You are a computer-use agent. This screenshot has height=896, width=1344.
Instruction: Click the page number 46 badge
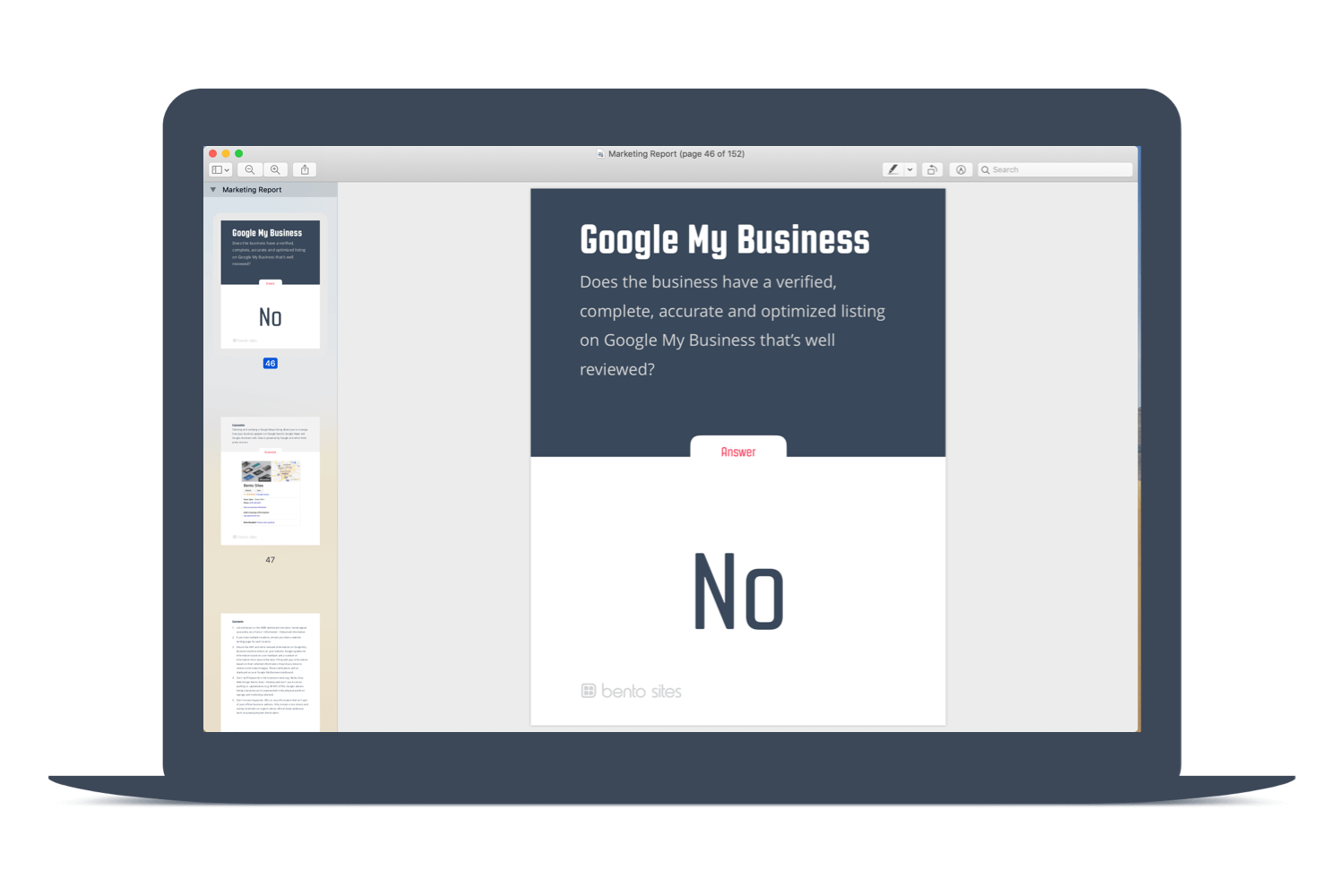click(271, 363)
